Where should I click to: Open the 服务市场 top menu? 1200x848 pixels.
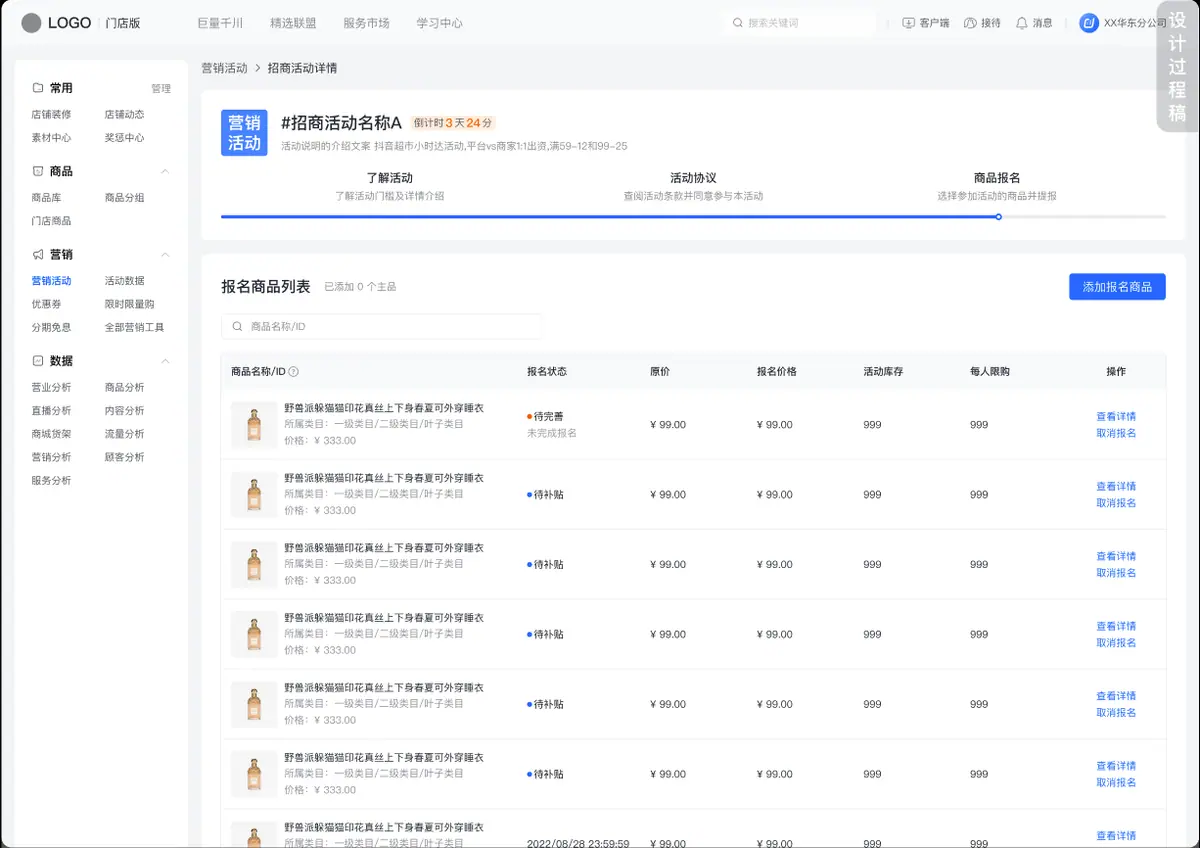coord(366,23)
